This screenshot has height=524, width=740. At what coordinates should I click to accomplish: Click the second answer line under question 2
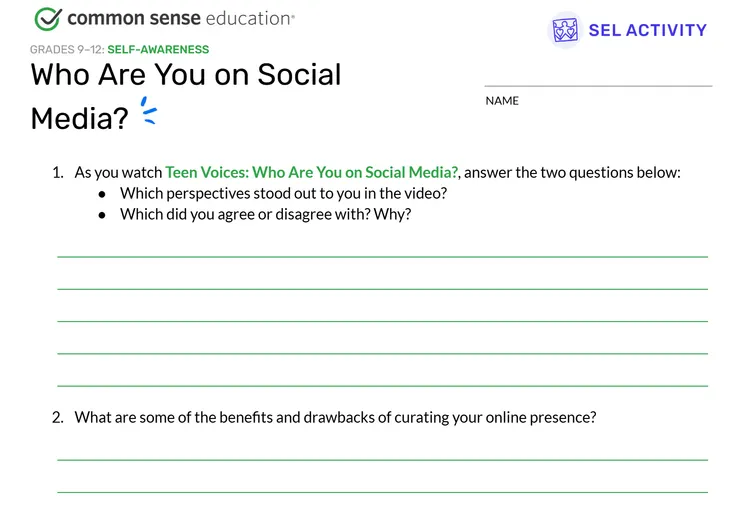click(x=382, y=491)
